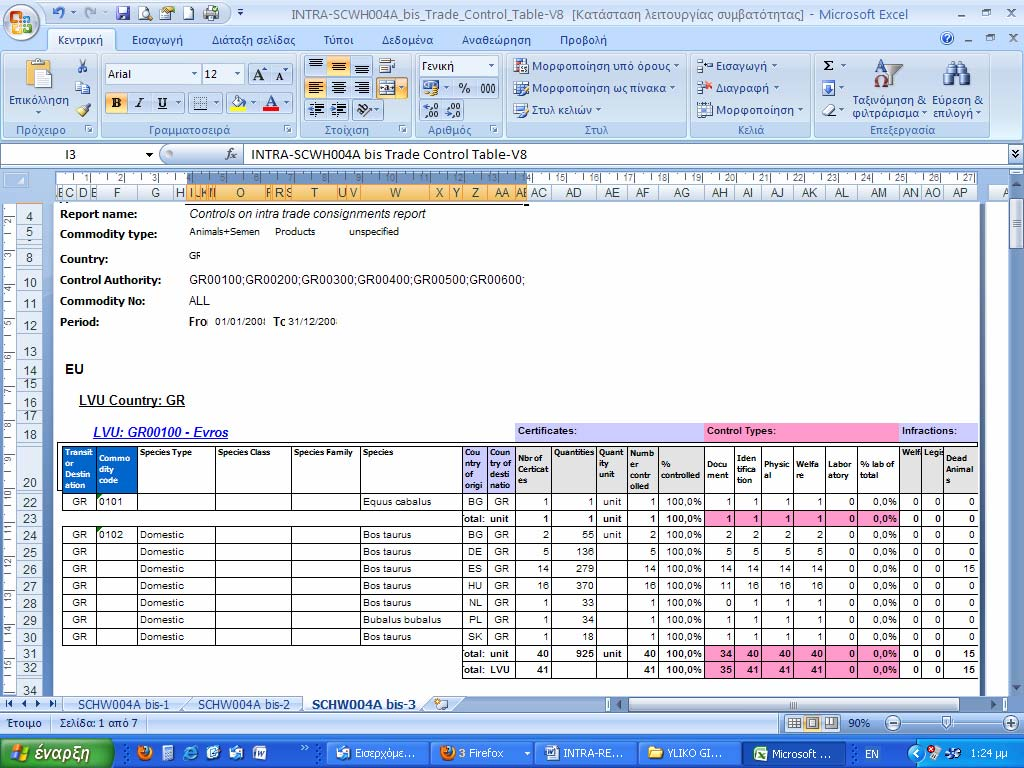Apply comma style 000 format

click(x=488, y=88)
